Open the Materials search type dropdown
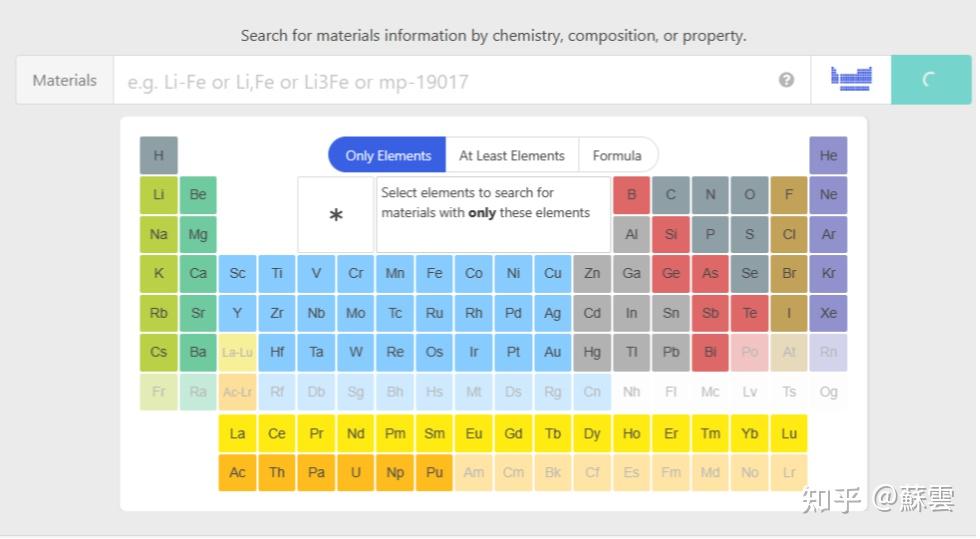The width and height of the screenshot is (980, 539). (65, 80)
